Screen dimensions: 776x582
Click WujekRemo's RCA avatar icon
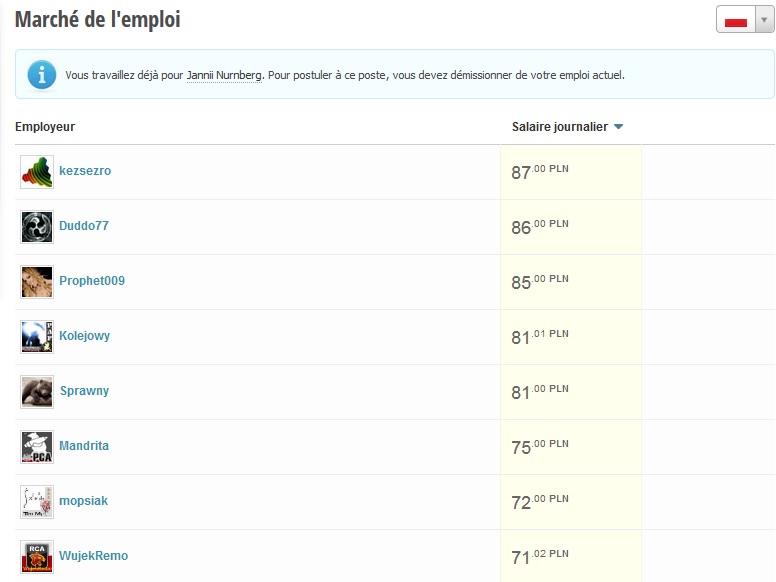click(x=37, y=557)
